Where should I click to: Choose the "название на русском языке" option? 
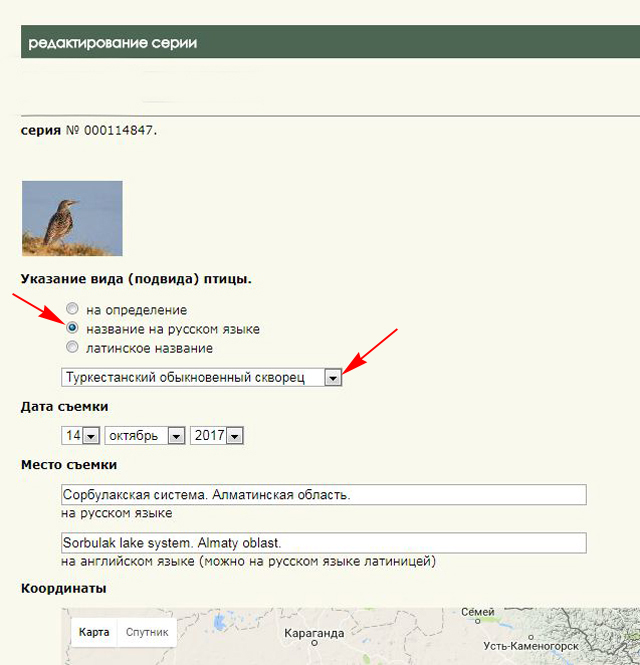click(x=72, y=328)
